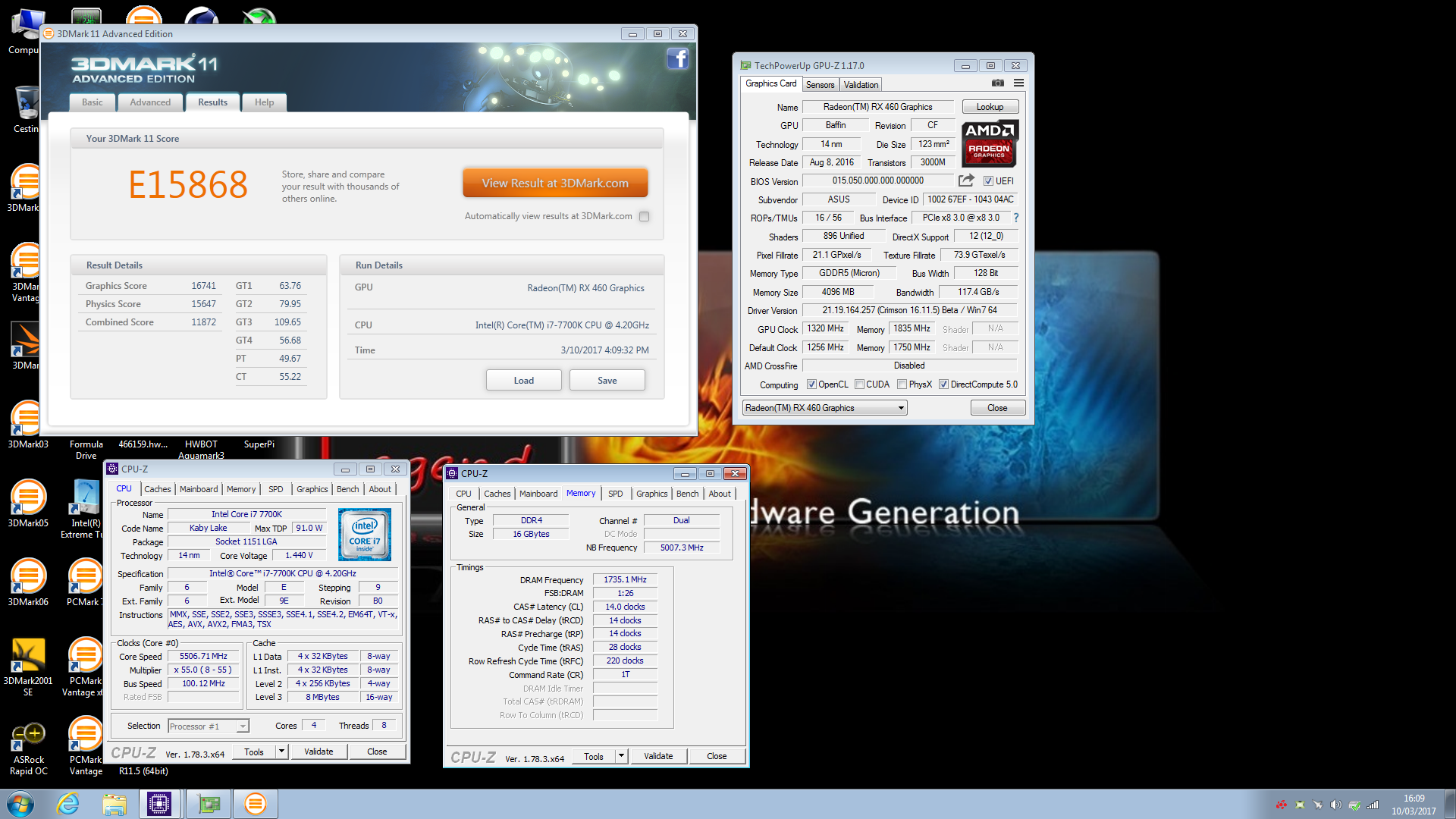Switch to Advanced tab in 3DMark 11
Image resolution: width=1456 pixels, height=819 pixels.
150,102
